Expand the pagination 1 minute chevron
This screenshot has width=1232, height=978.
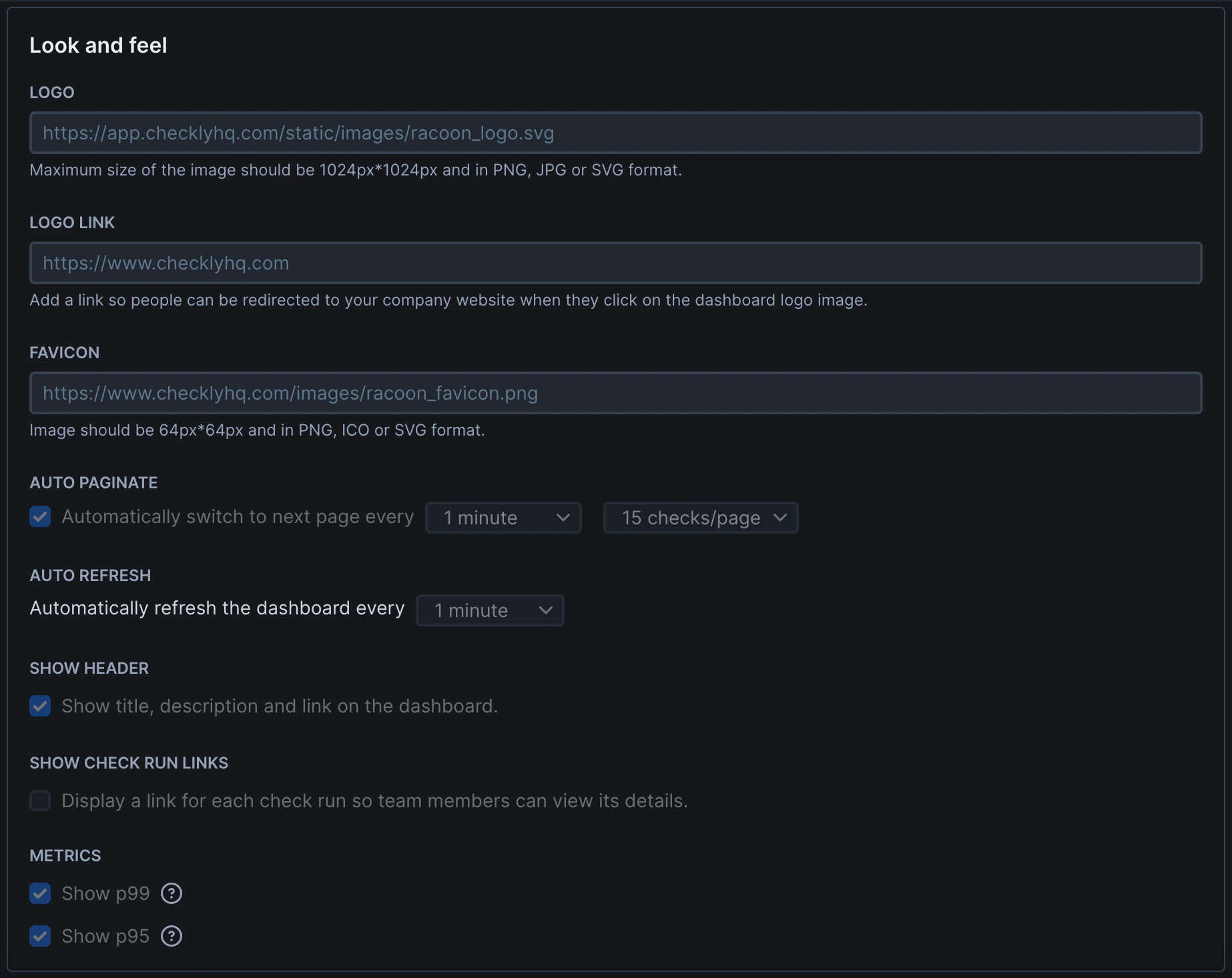pos(563,517)
